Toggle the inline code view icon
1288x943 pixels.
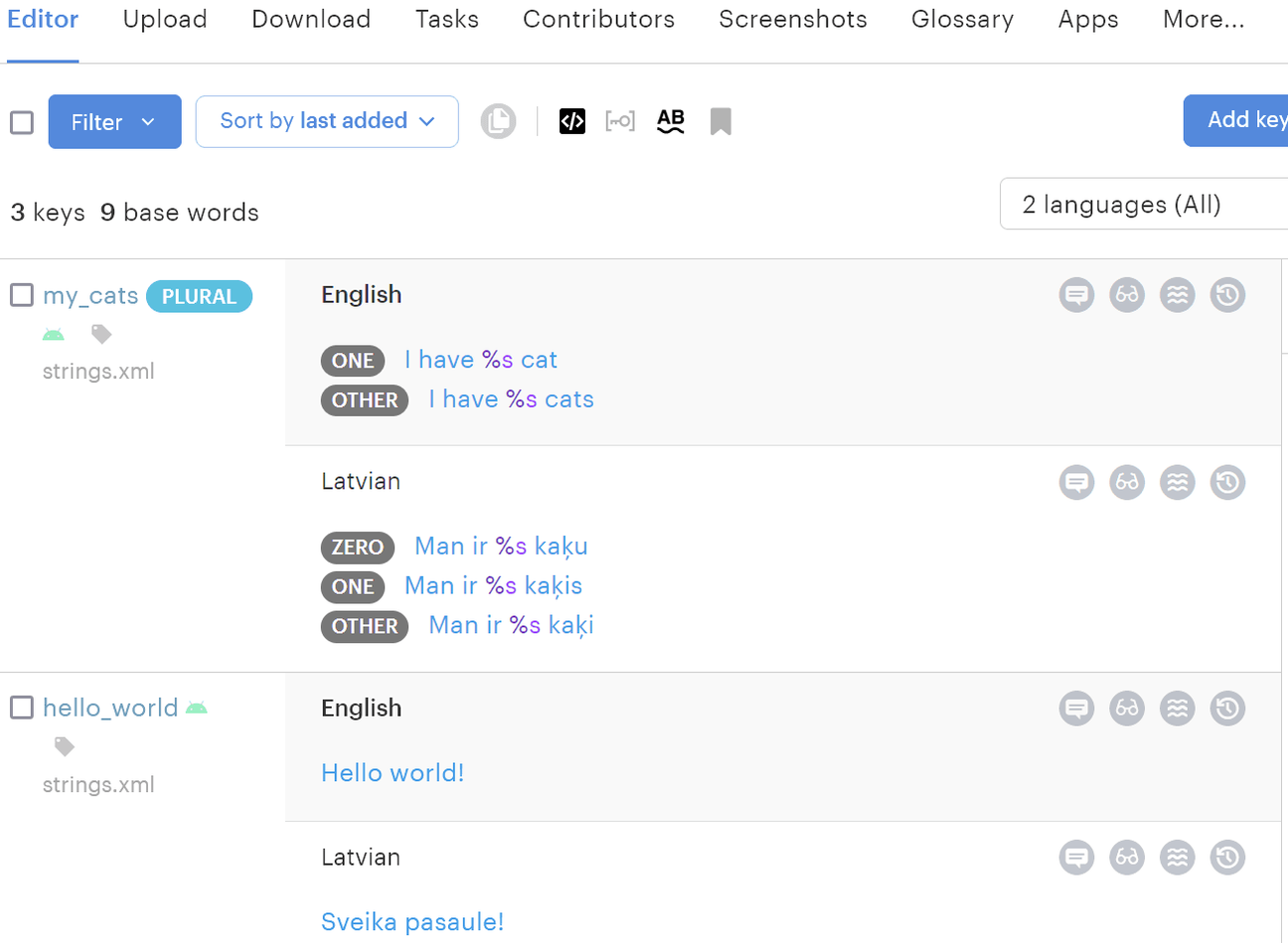pos(571,120)
